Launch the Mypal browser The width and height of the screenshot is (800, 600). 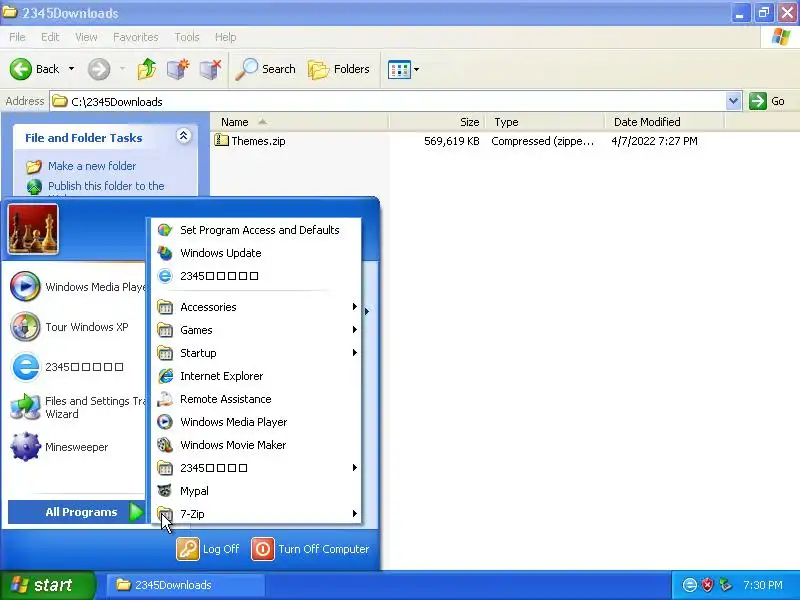tap(256, 491)
